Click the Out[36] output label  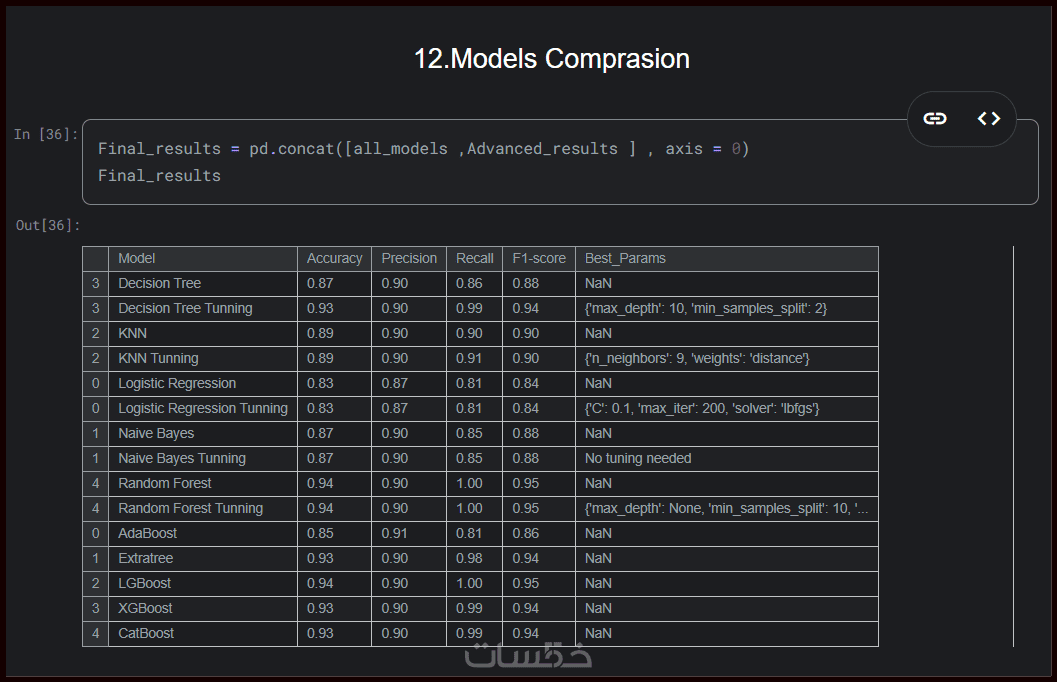48,225
